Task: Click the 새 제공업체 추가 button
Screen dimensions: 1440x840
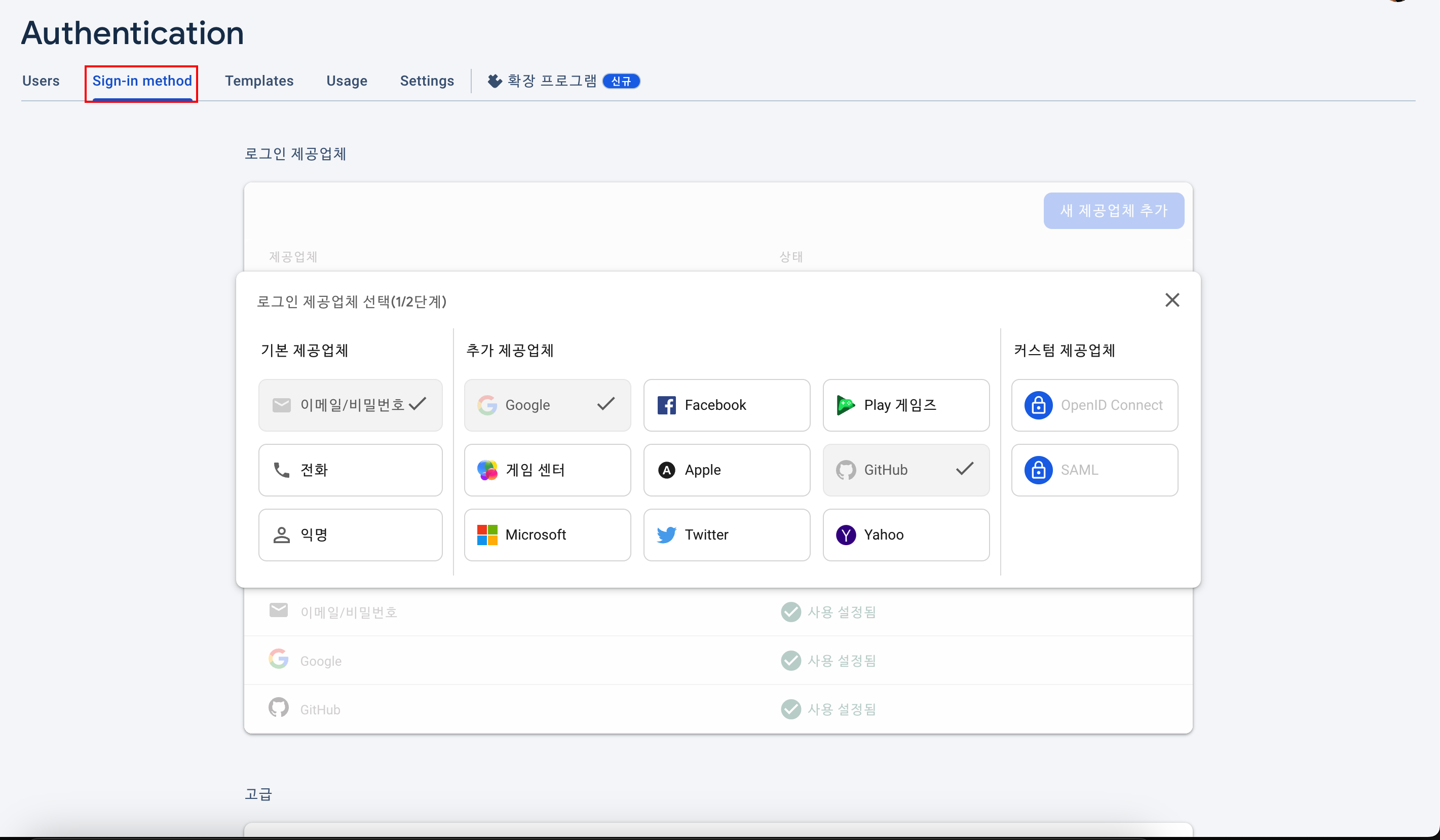Action: 1113,211
